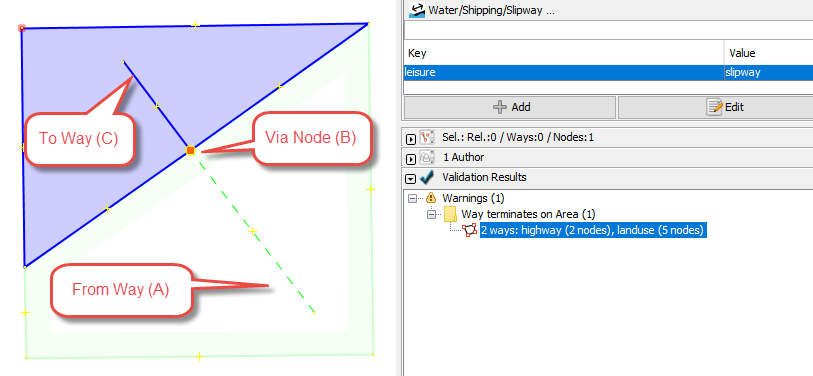Click the Validation Results checkmark icon

click(427, 177)
